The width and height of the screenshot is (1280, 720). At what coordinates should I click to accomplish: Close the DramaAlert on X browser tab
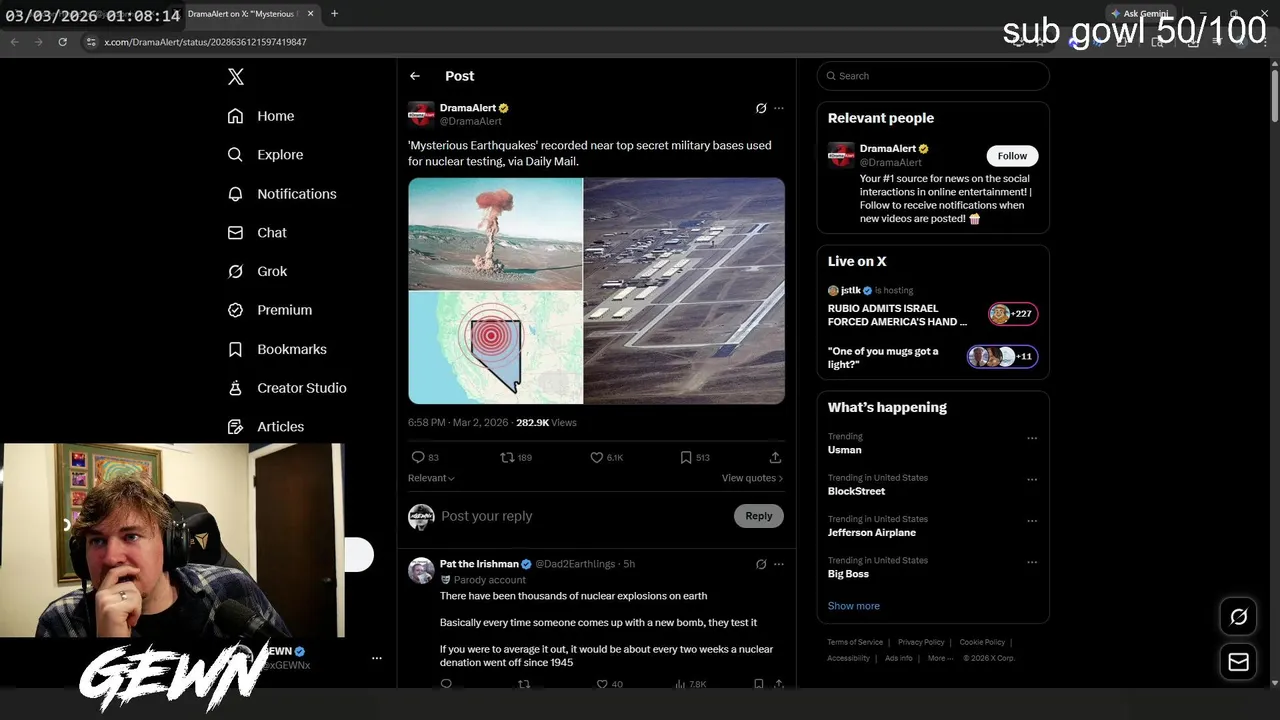click(310, 14)
